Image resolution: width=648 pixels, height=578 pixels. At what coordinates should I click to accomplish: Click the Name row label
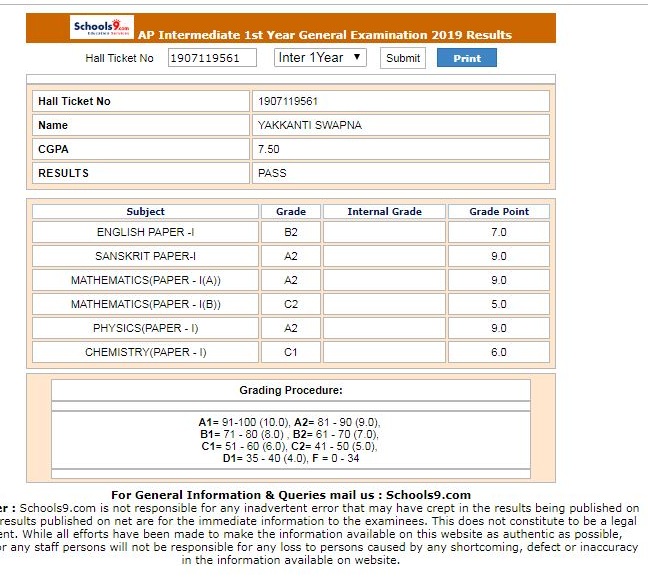click(x=53, y=125)
